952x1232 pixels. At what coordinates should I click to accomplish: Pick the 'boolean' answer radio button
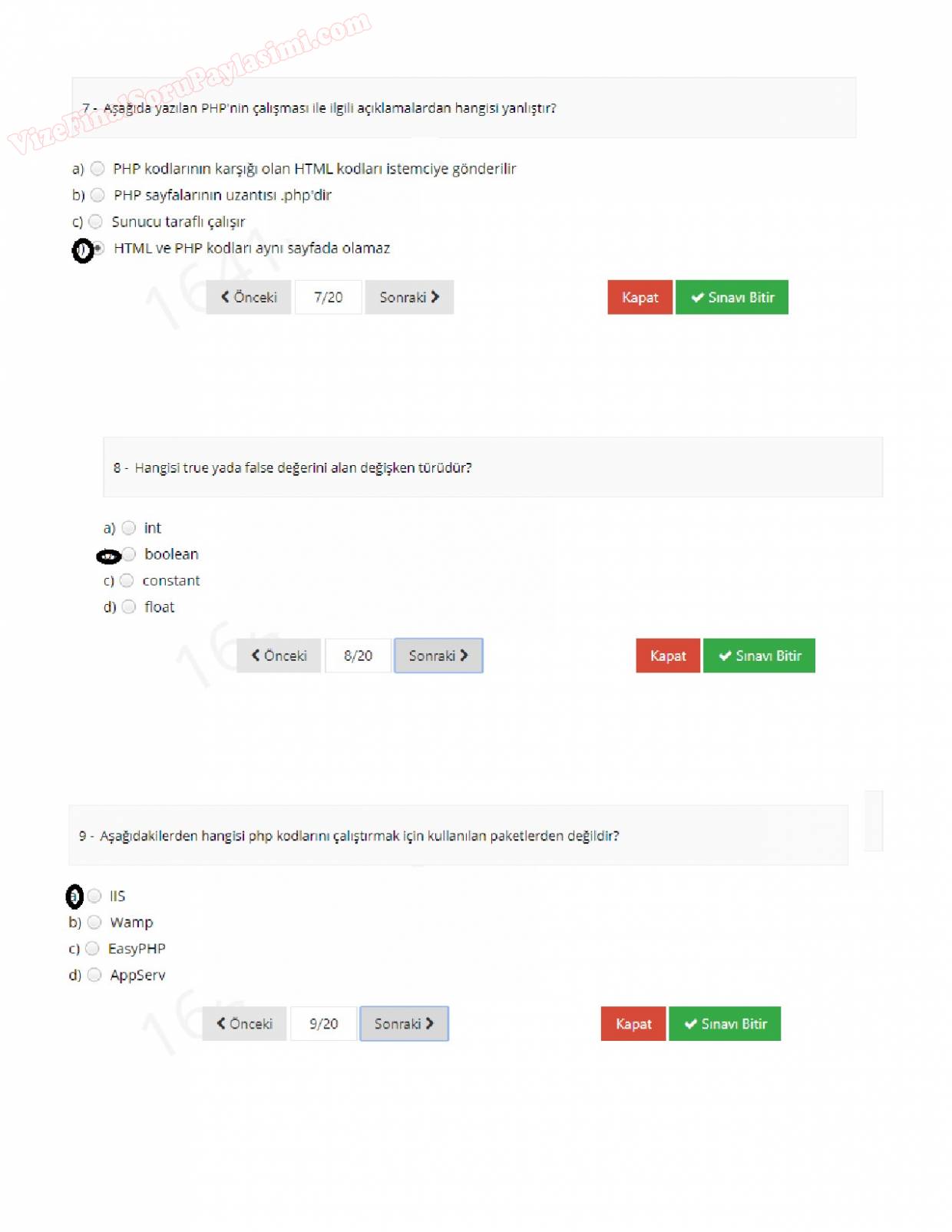coord(130,554)
